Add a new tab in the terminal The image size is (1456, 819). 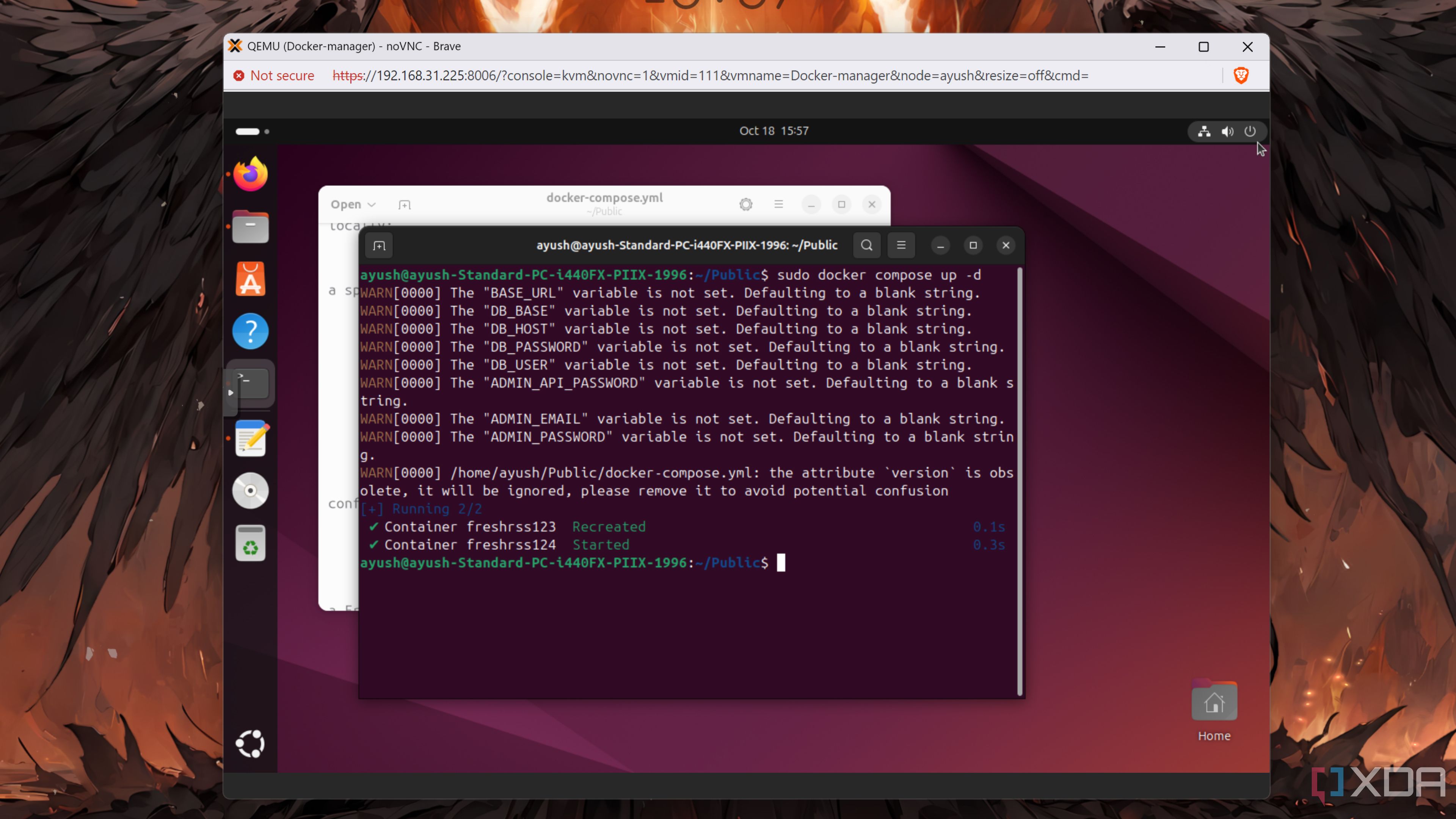(x=379, y=245)
